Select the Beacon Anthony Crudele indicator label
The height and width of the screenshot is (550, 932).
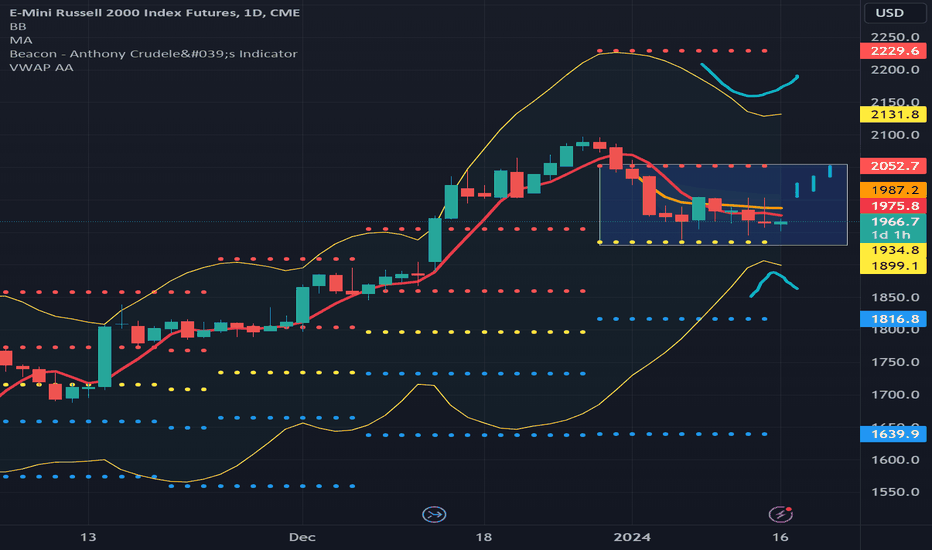[153, 54]
